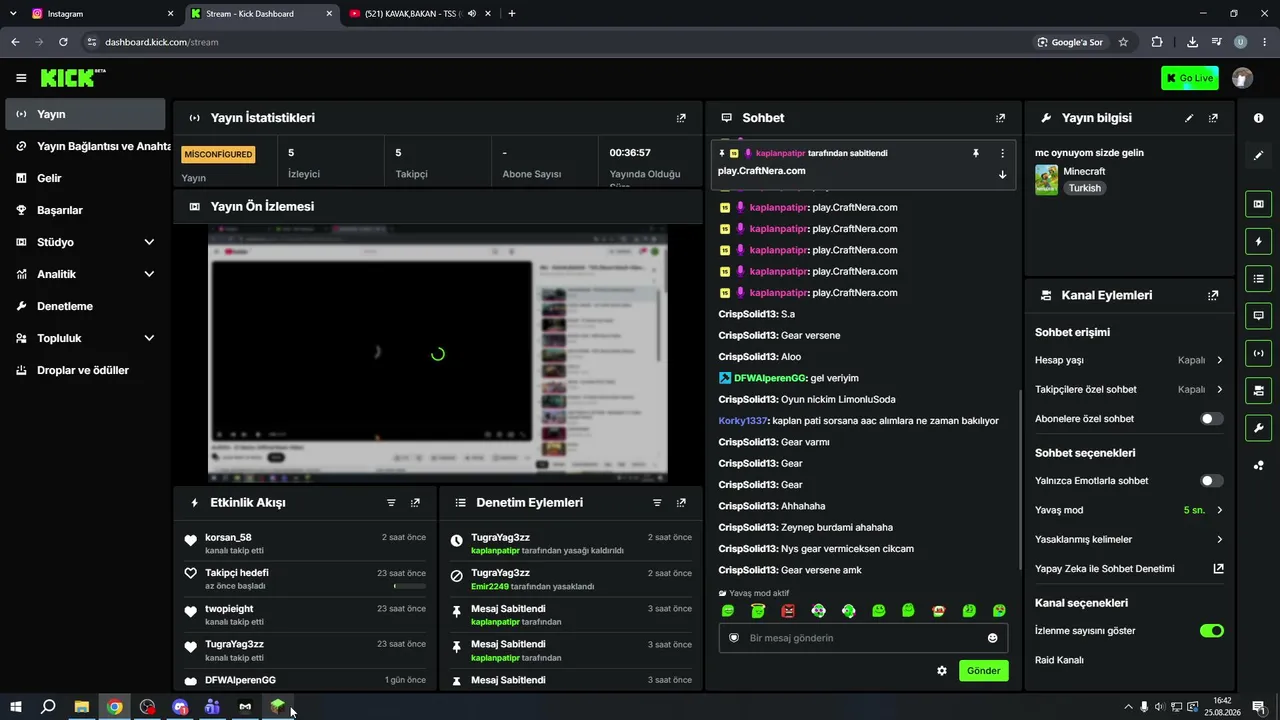
Task: Open the Minecraft launcher taskbar icon
Action: [277, 707]
